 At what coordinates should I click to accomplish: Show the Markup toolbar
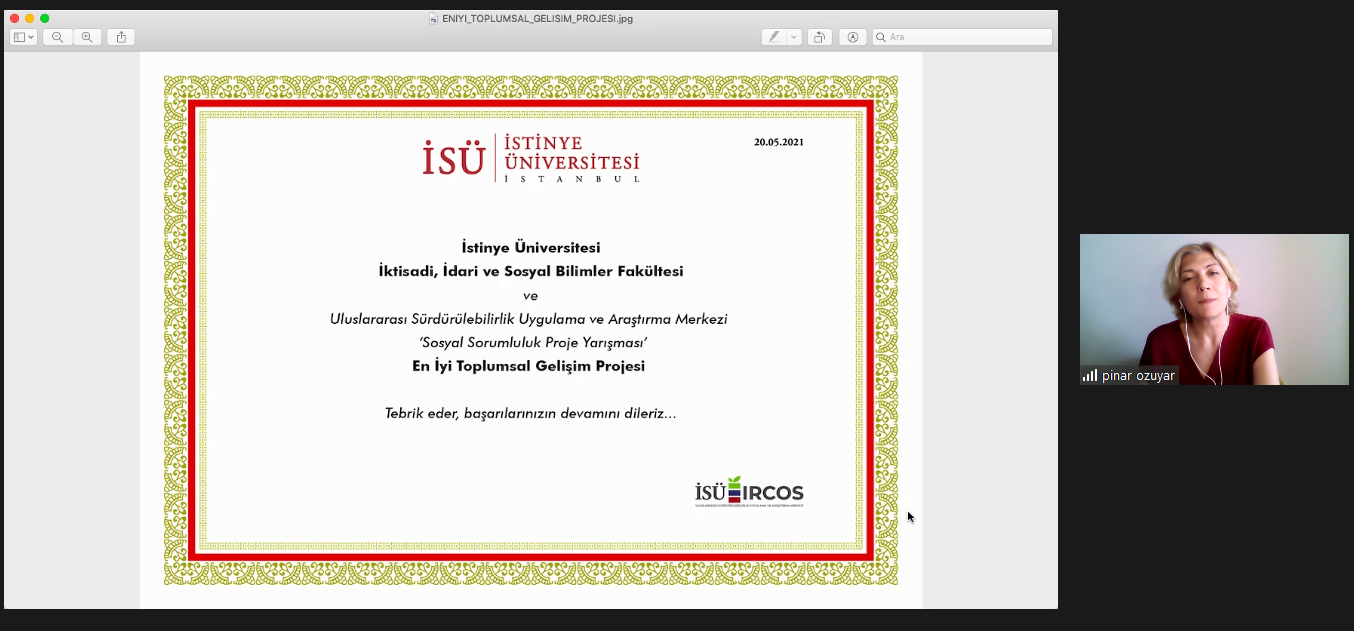pos(853,37)
